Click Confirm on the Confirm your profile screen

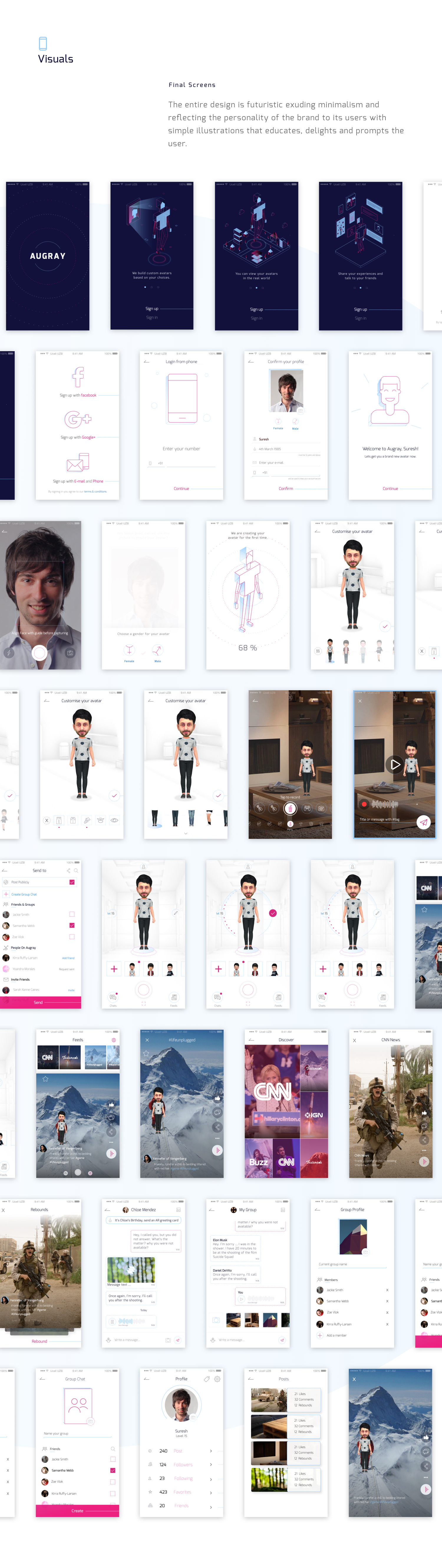tap(286, 489)
